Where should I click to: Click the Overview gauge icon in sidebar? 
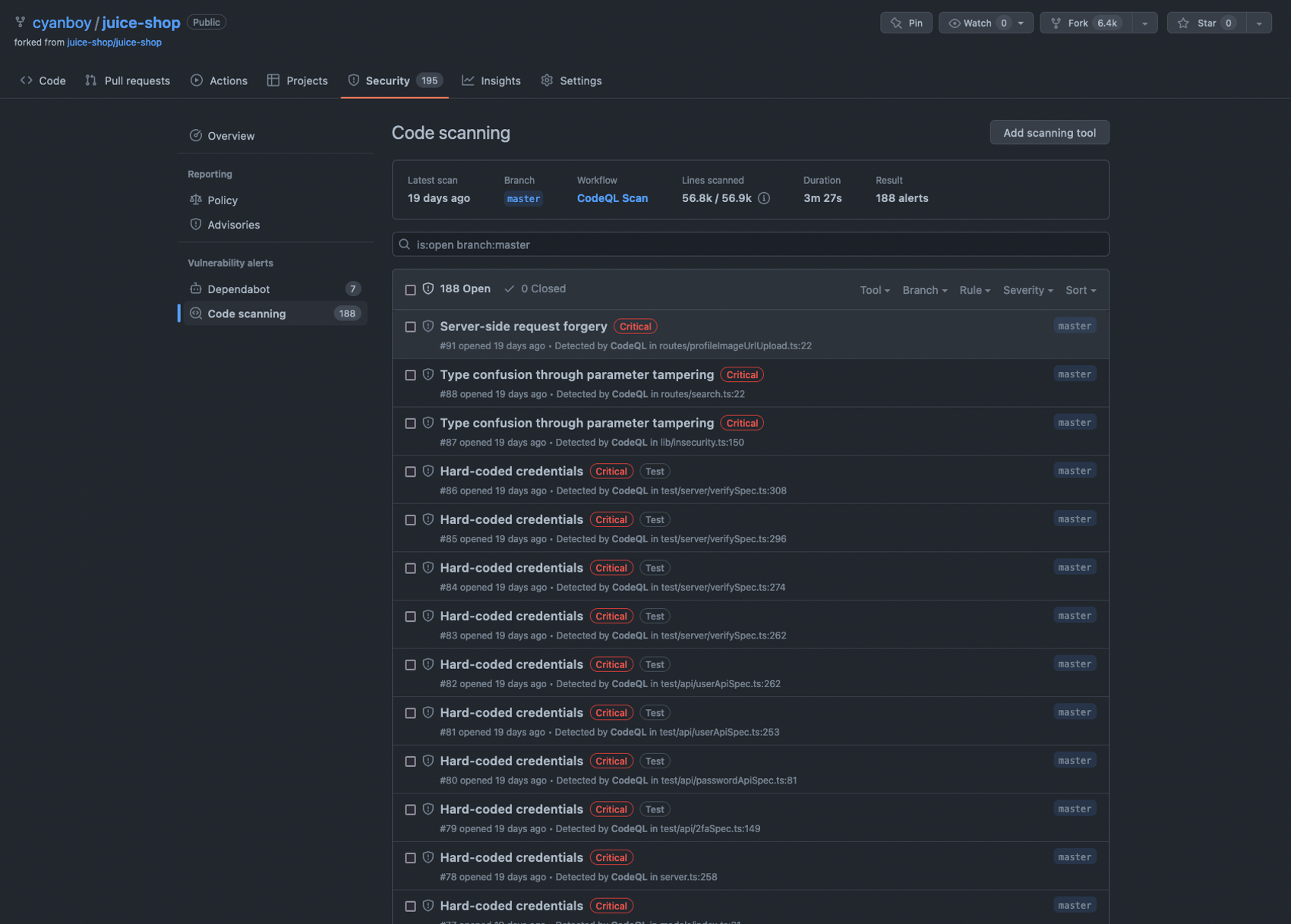tap(196, 136)
